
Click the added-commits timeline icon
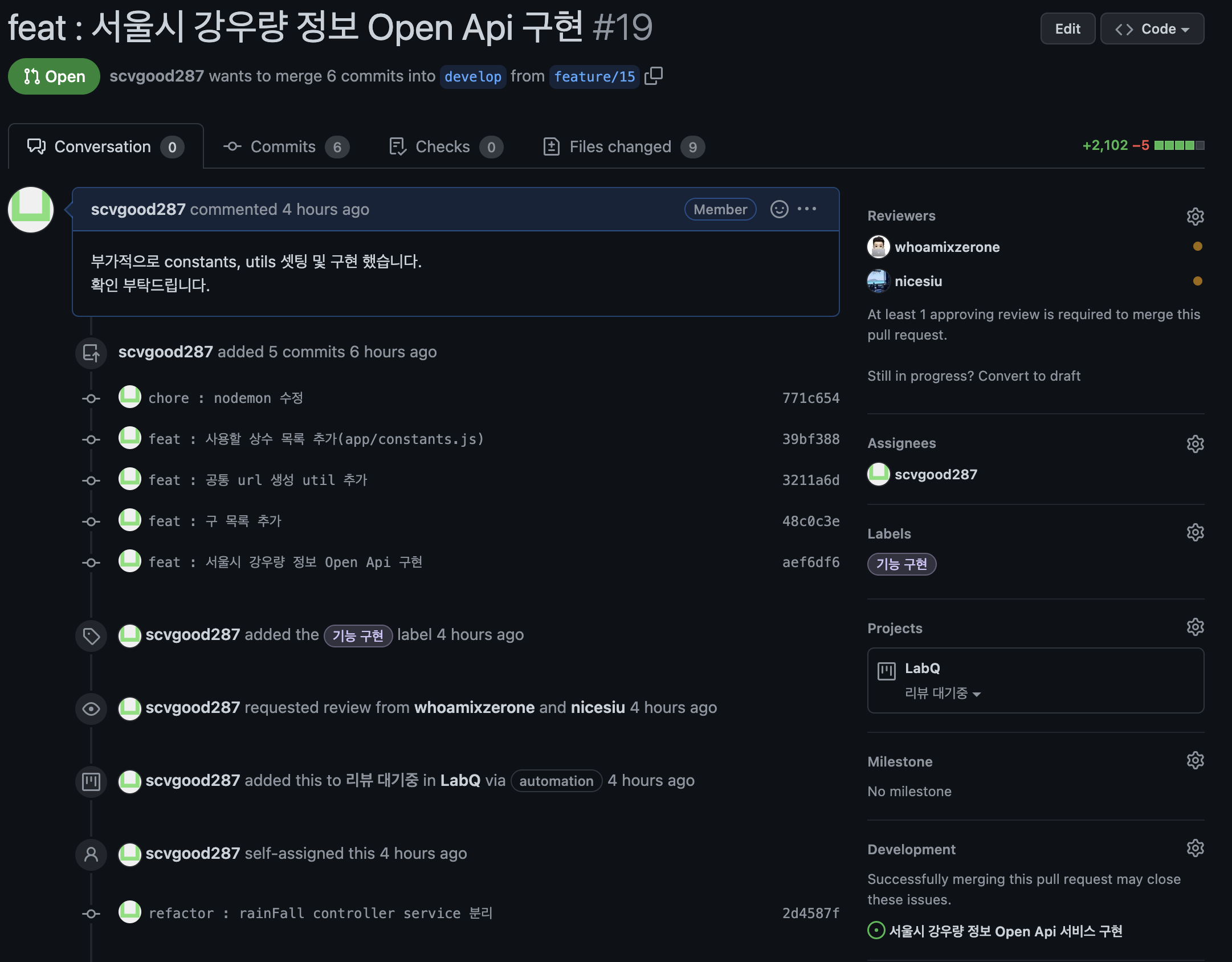(91, 353)
